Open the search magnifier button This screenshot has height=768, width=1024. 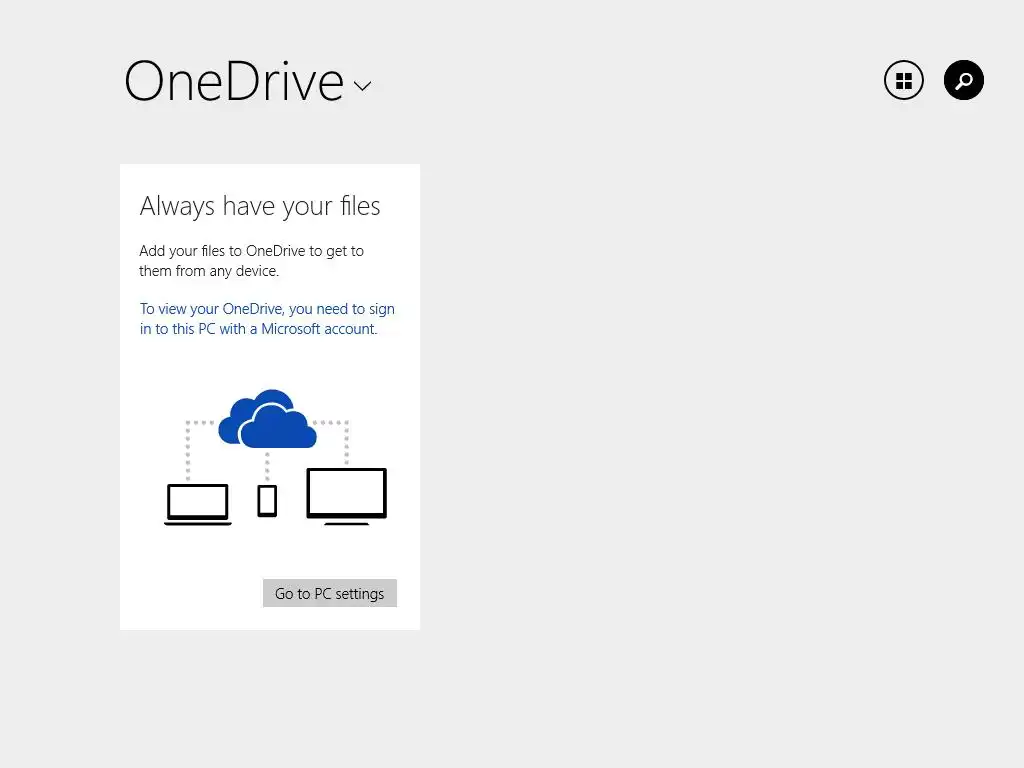coord(963,80)
